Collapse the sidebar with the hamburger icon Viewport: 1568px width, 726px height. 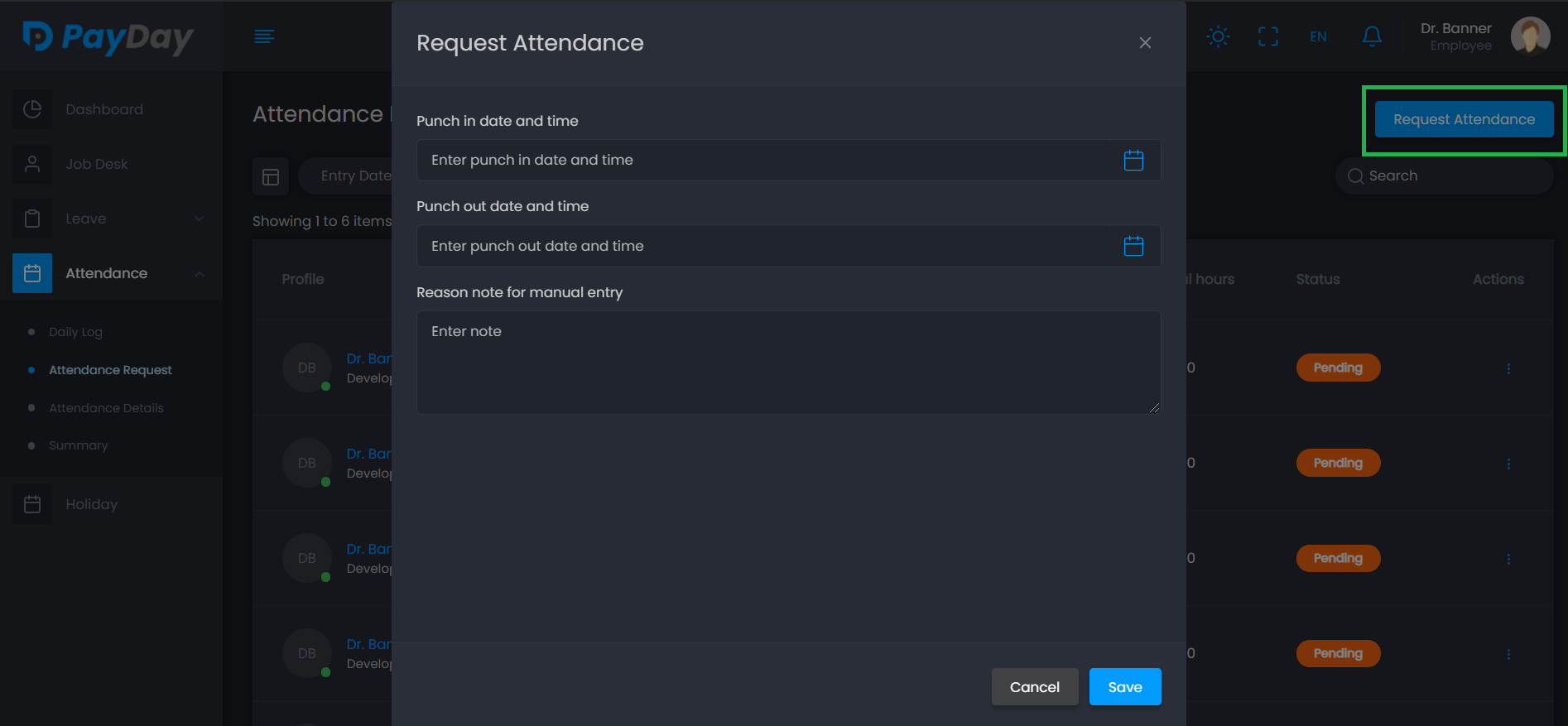264,36
